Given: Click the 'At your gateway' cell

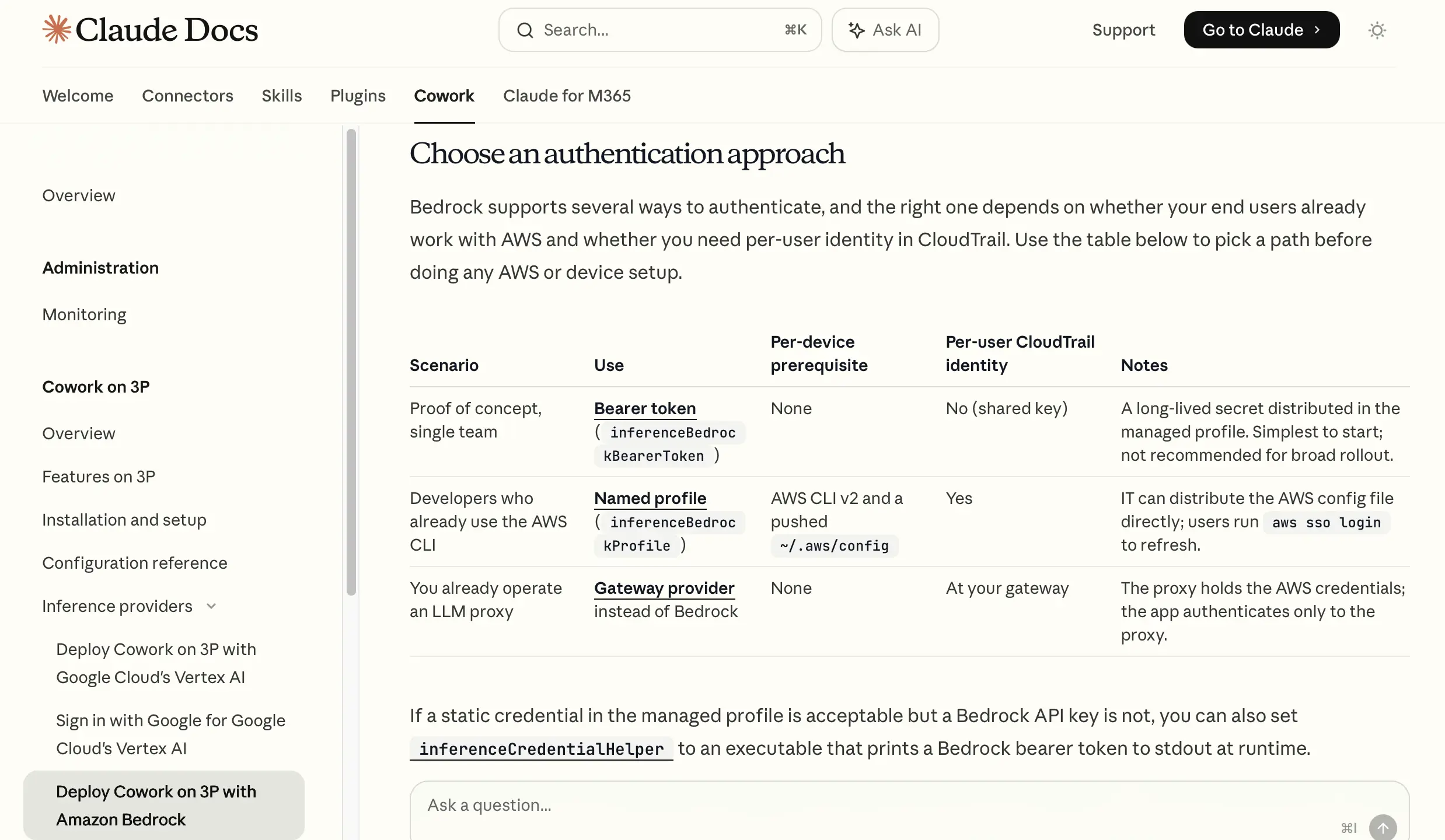Looking at the screenshot, I should click(1007, 588).
